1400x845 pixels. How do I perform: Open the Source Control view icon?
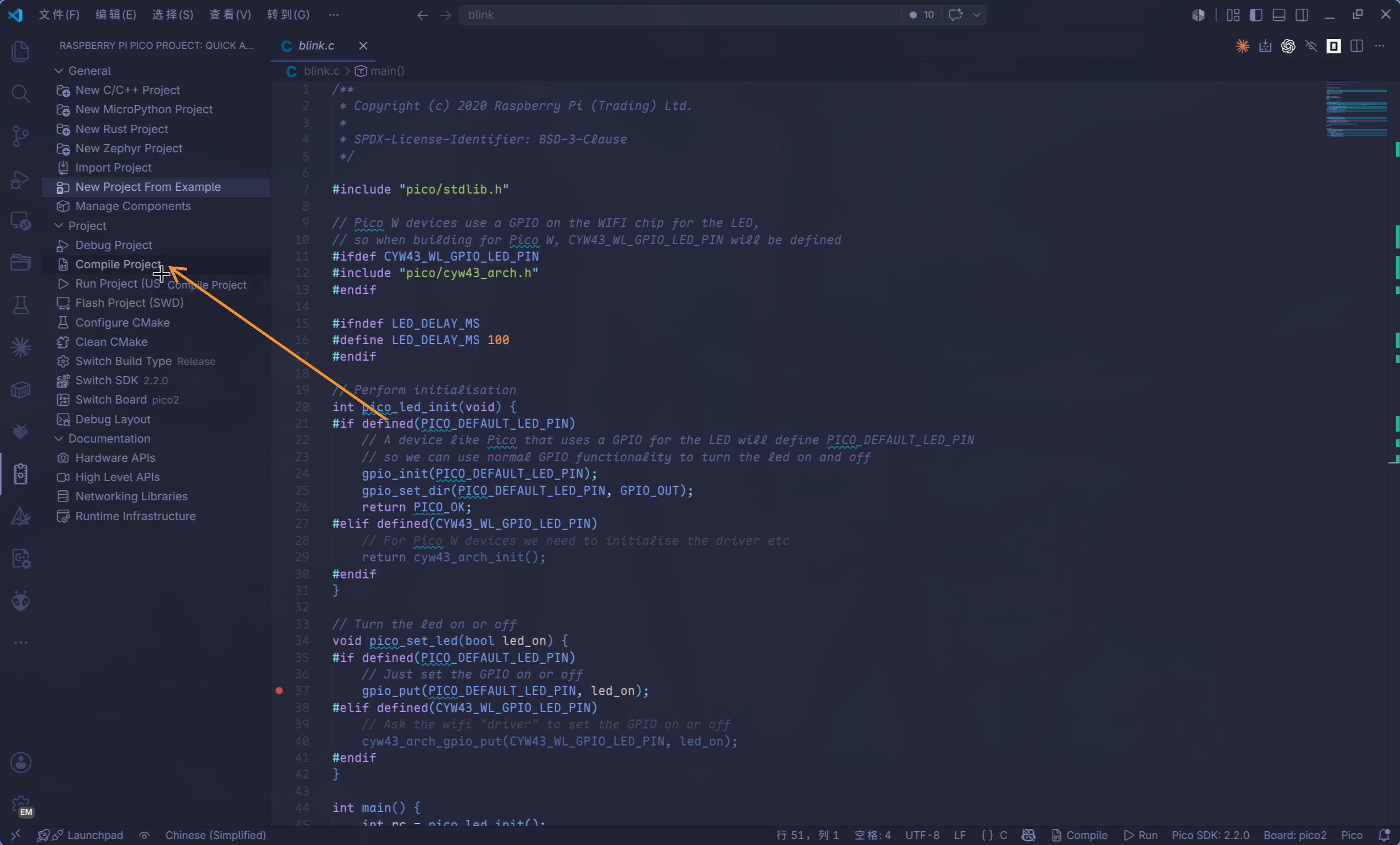[x=20, y=136]
